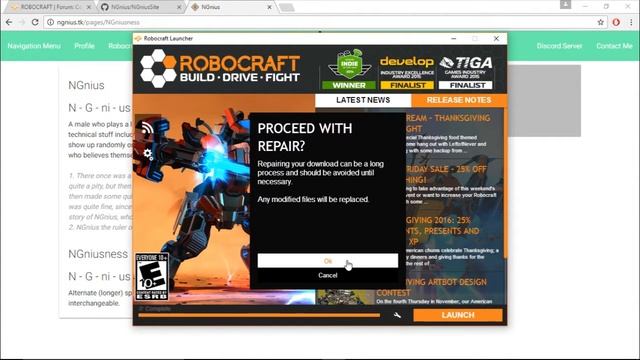Cancel the repair dialog

coord(327,275)
